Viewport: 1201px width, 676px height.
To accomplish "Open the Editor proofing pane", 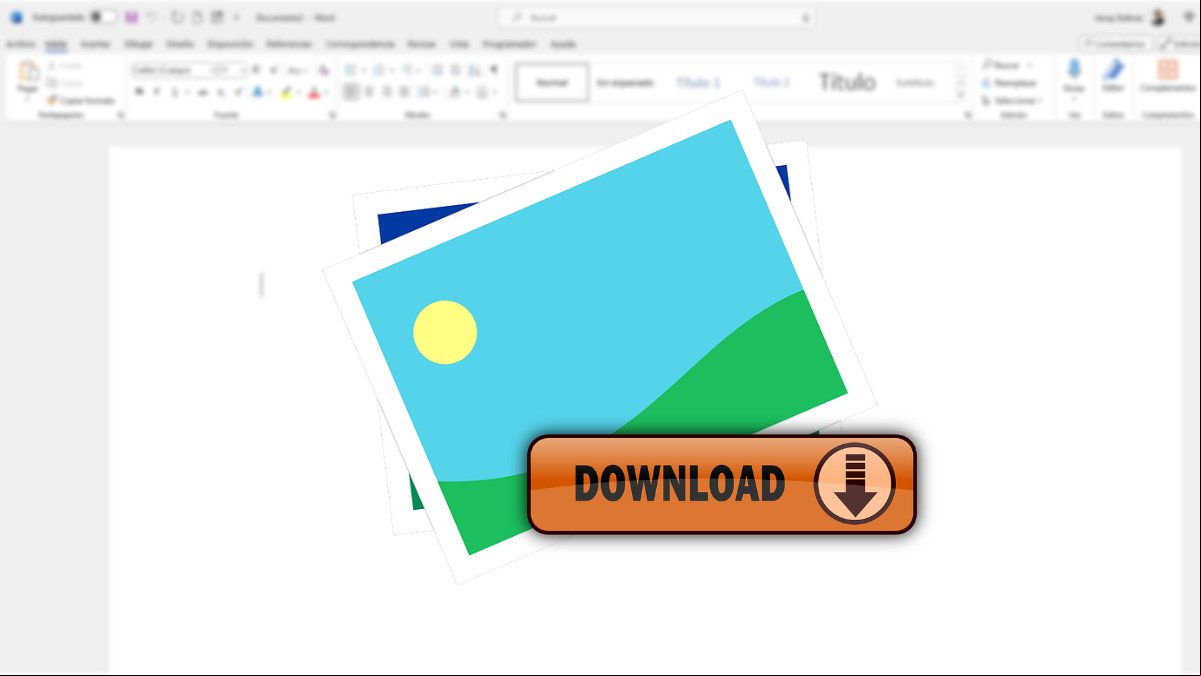I will (x=1113, y=70).
